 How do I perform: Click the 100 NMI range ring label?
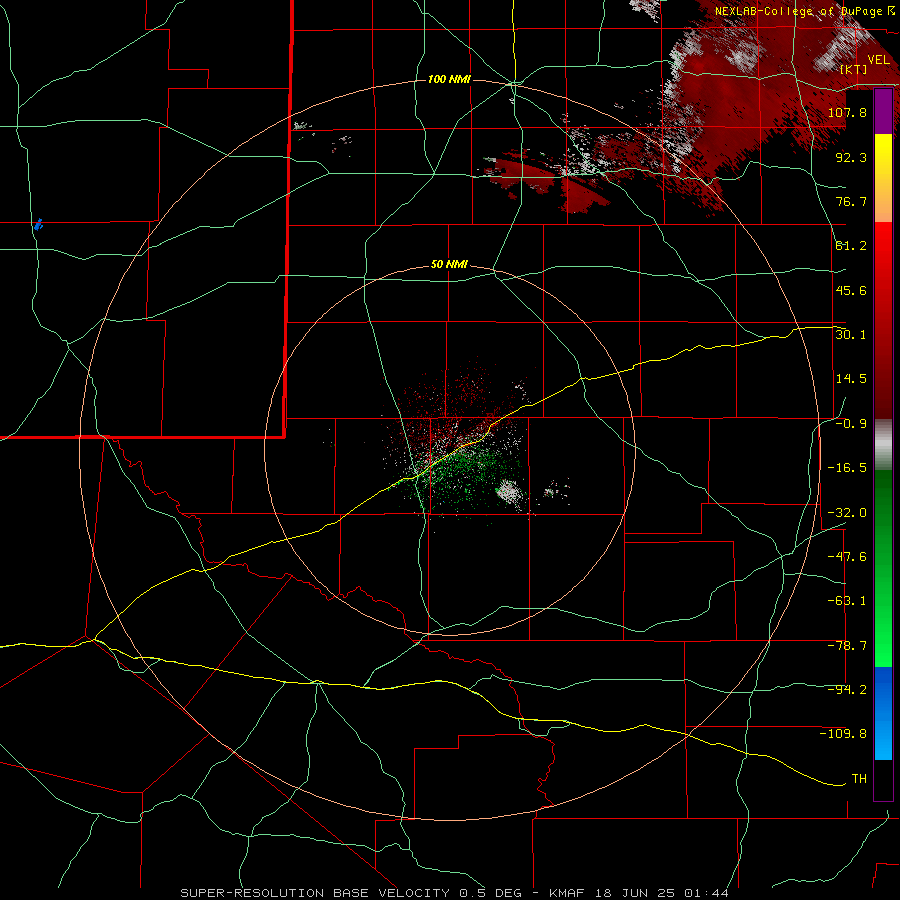pos(449,79)
